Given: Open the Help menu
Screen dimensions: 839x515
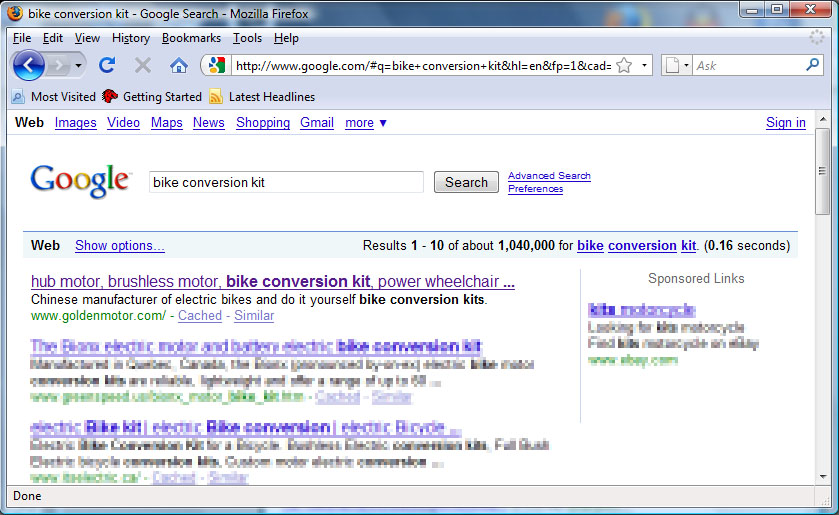Looking at the screenshot, I should [286, 38].
